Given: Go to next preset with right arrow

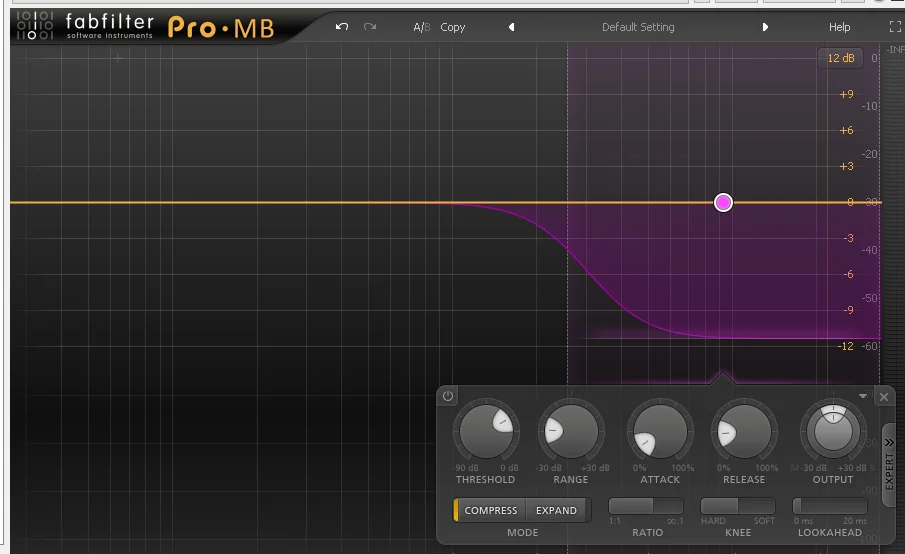Looking at the screenshot, I should (x=765, y=27).
